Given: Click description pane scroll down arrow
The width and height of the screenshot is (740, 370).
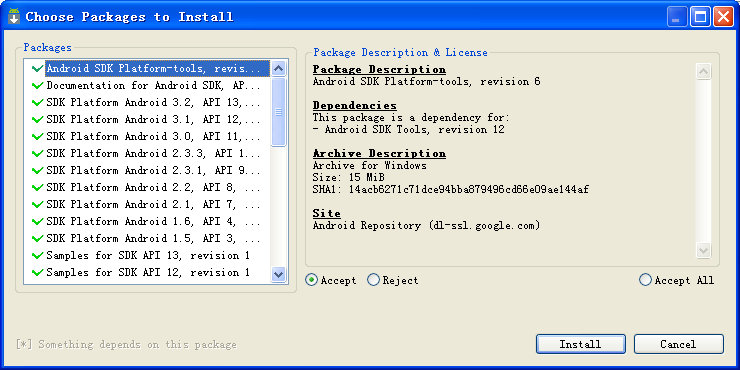Looking at the screenshot, I should click(x=704, y=250).
